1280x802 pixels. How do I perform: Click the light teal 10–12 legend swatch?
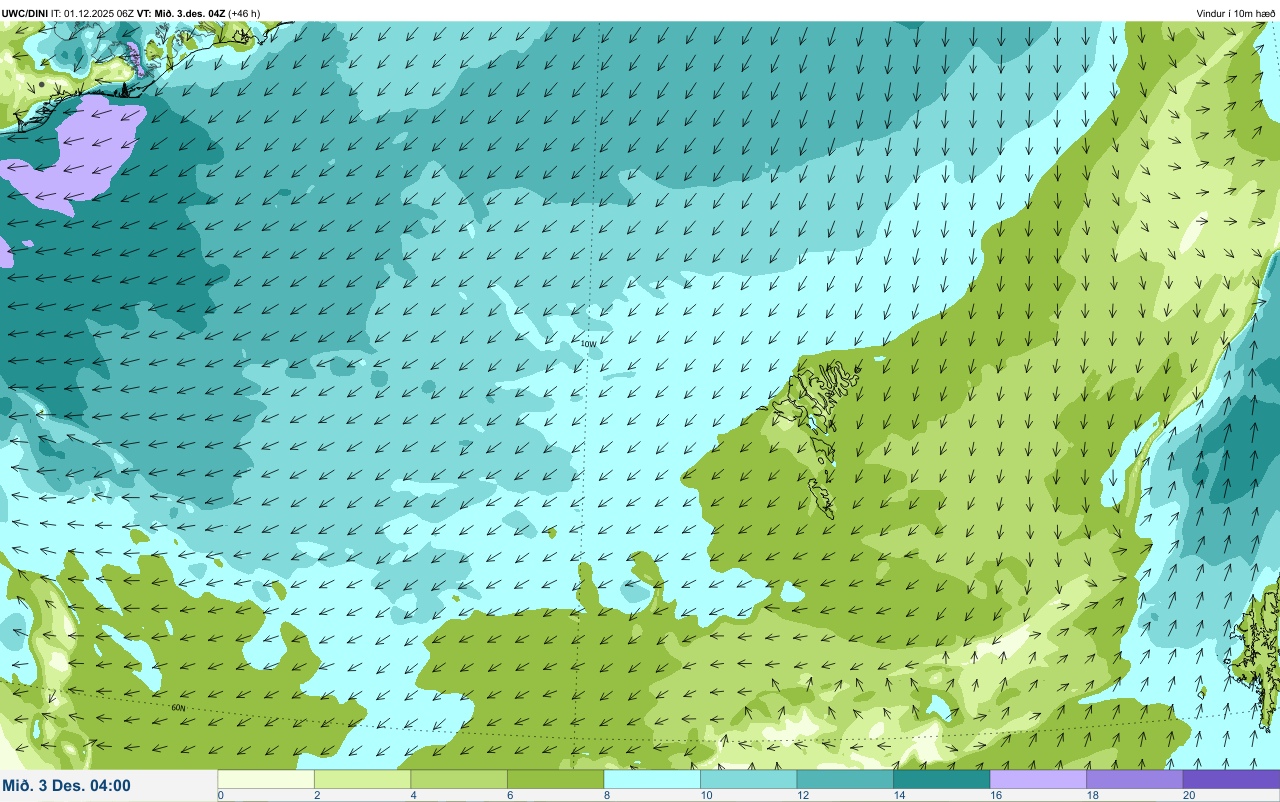[x=748, y=779]
